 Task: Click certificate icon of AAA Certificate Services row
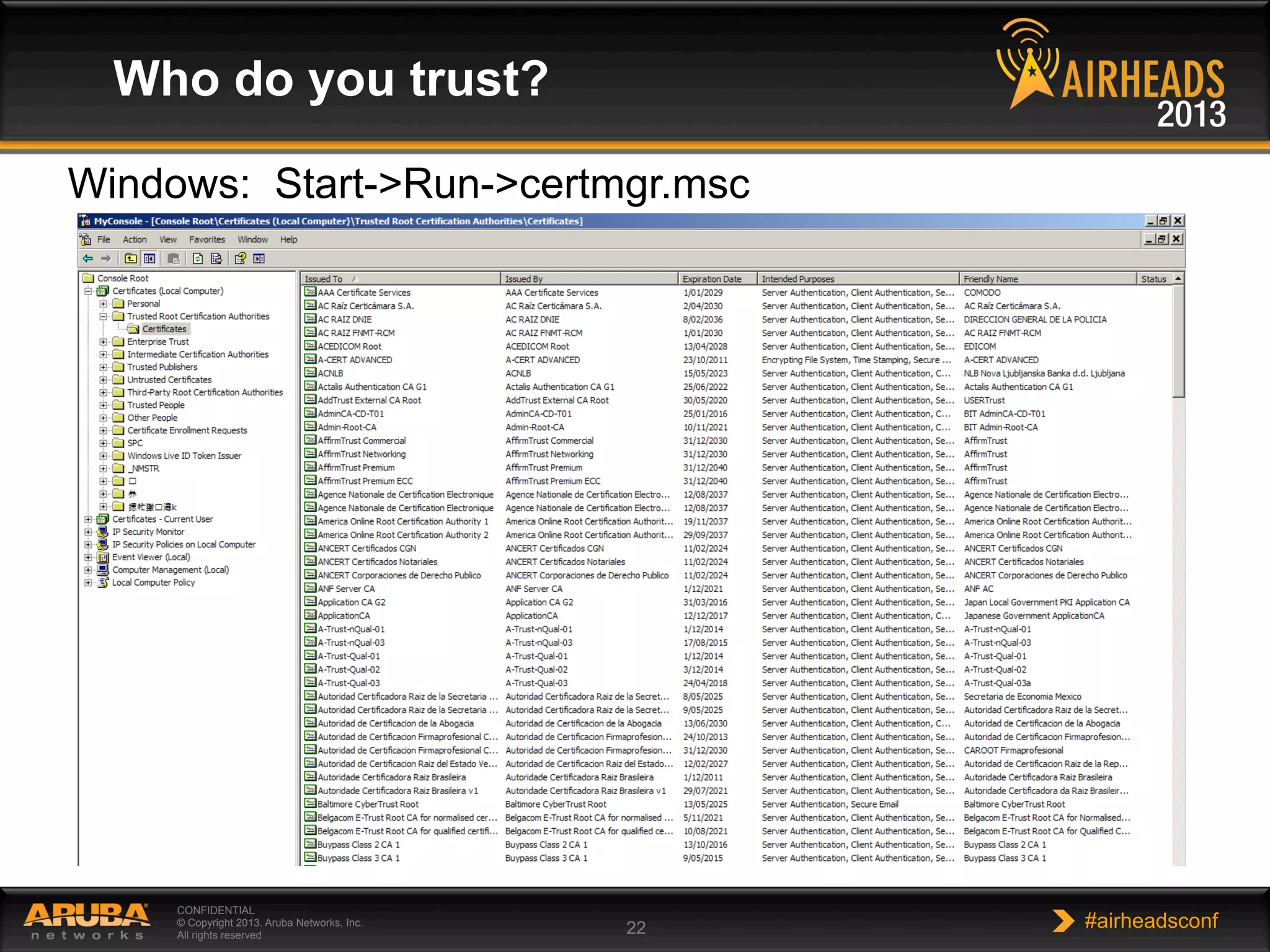tap(310, 292)
